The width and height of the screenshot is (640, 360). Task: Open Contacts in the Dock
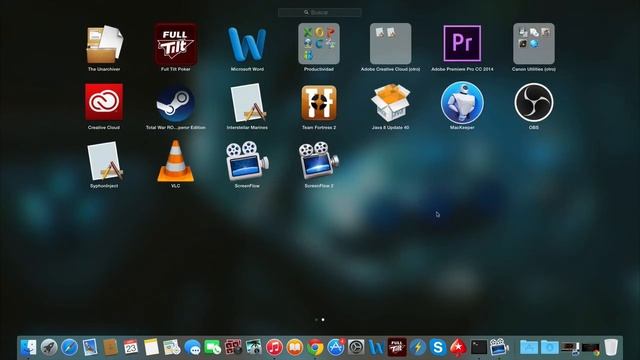click(110, 347)
